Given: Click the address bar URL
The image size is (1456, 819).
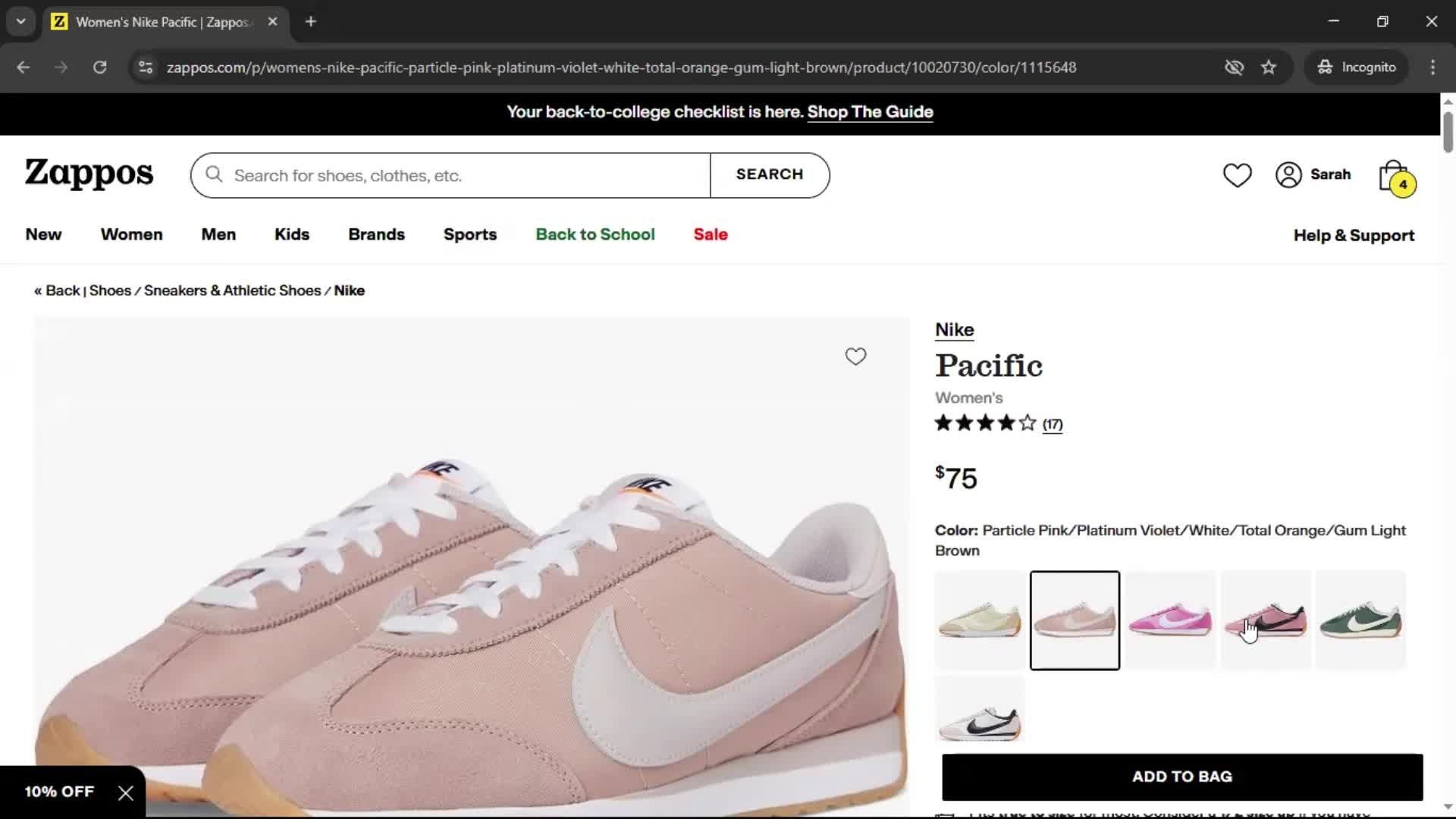Looking at the screenshot, I should [x=621, y=67].
